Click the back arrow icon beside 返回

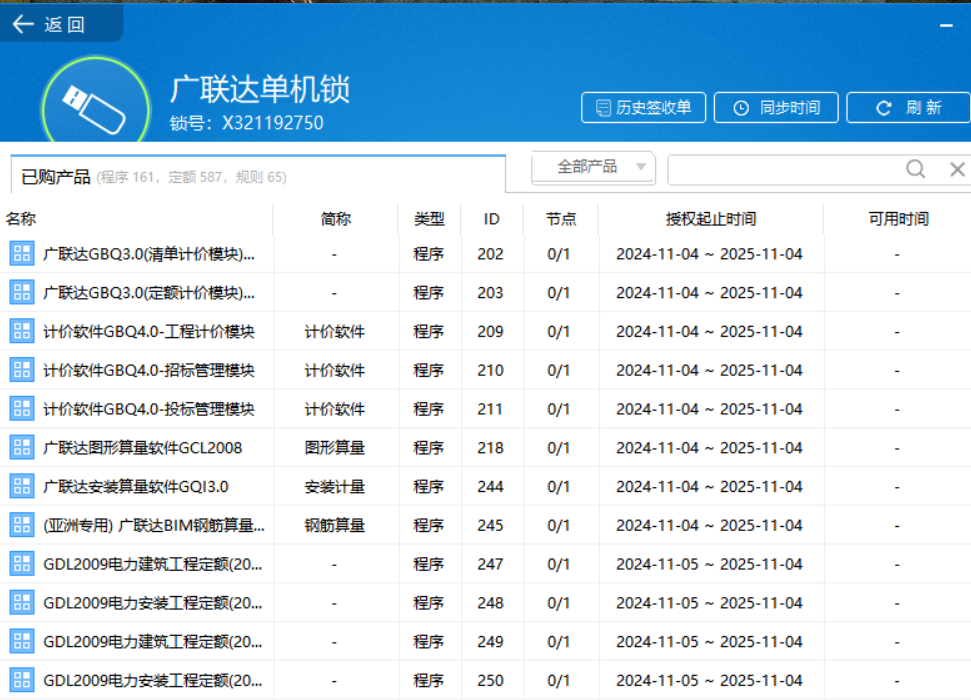(x=21, y=24)
